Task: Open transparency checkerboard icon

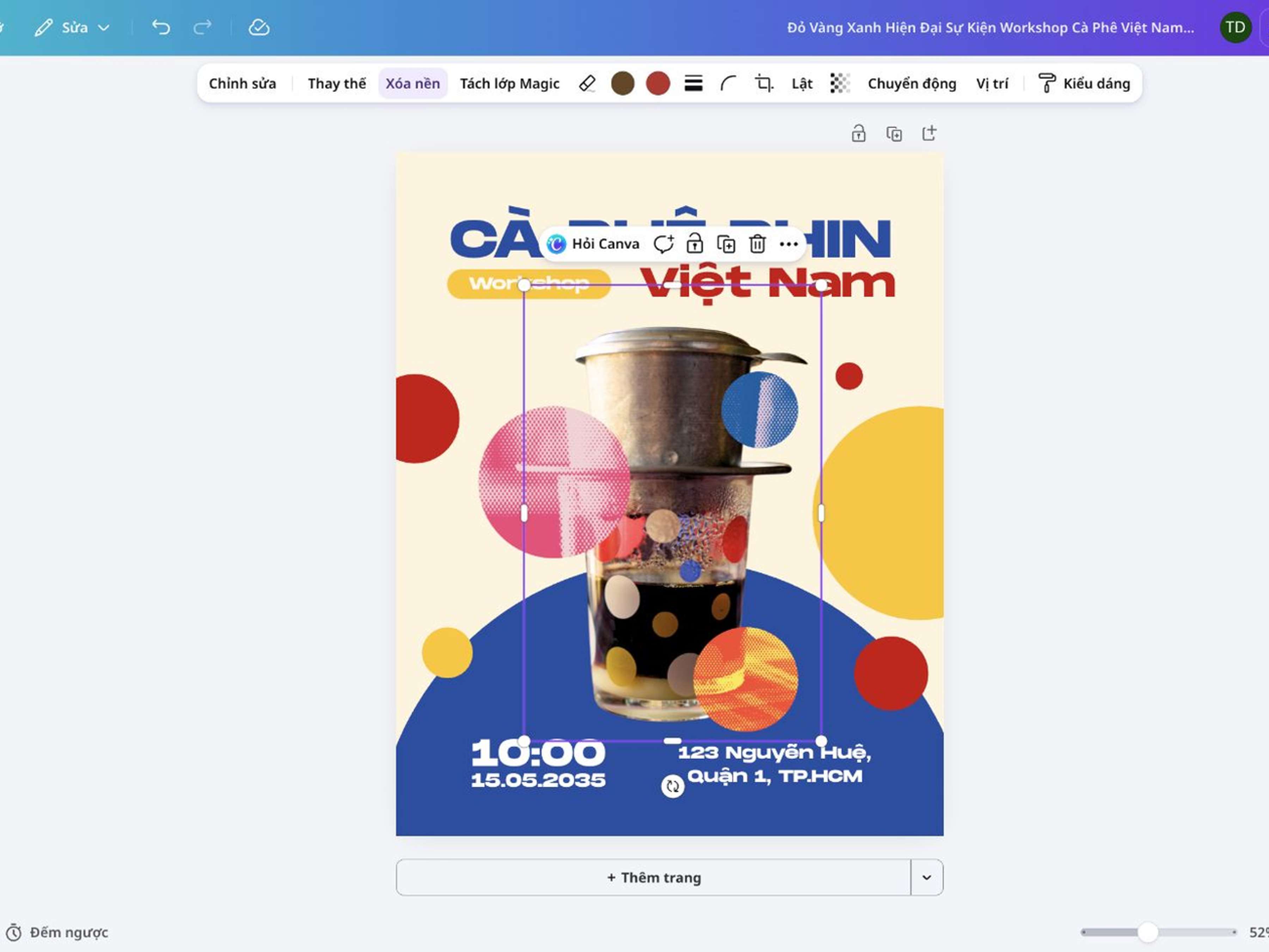Action: (840, 83)
